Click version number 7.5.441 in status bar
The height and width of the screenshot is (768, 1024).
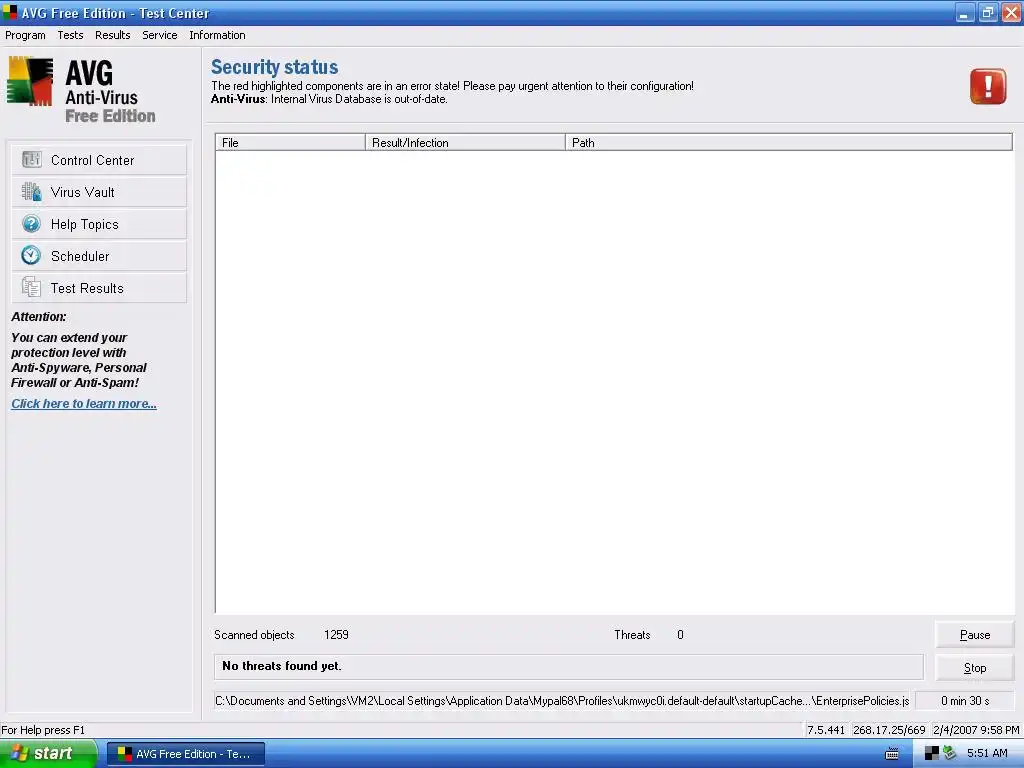[825, 730]
